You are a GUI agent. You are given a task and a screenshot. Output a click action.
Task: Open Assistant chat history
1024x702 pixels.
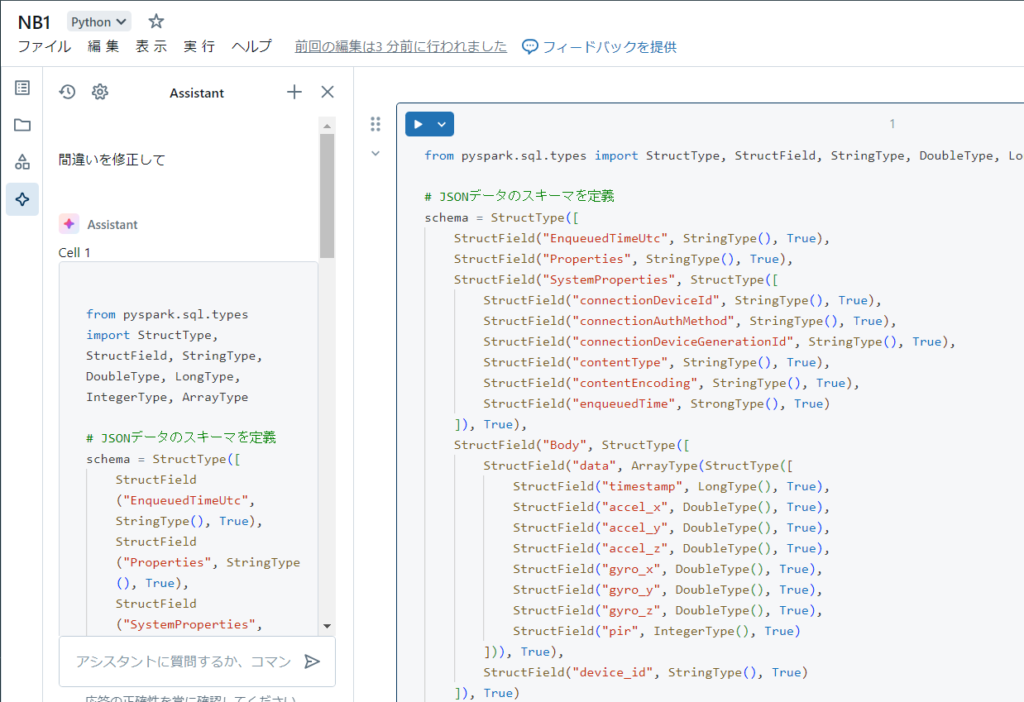(x=67, y=92)
